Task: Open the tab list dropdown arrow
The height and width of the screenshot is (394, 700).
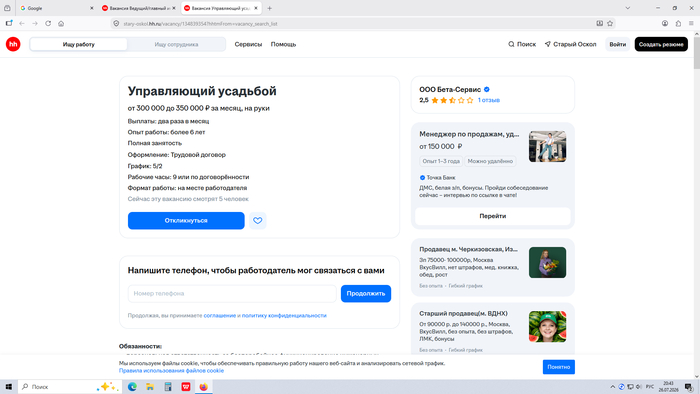Action: point(628,8)
